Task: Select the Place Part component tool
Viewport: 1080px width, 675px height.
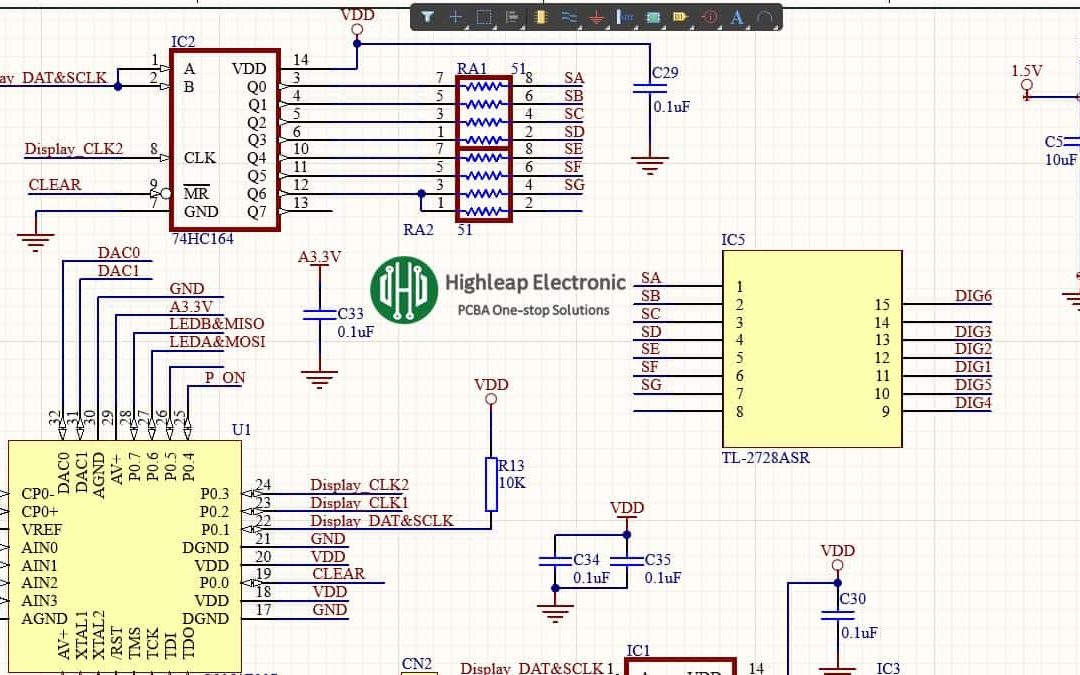Action: (540, 17)
